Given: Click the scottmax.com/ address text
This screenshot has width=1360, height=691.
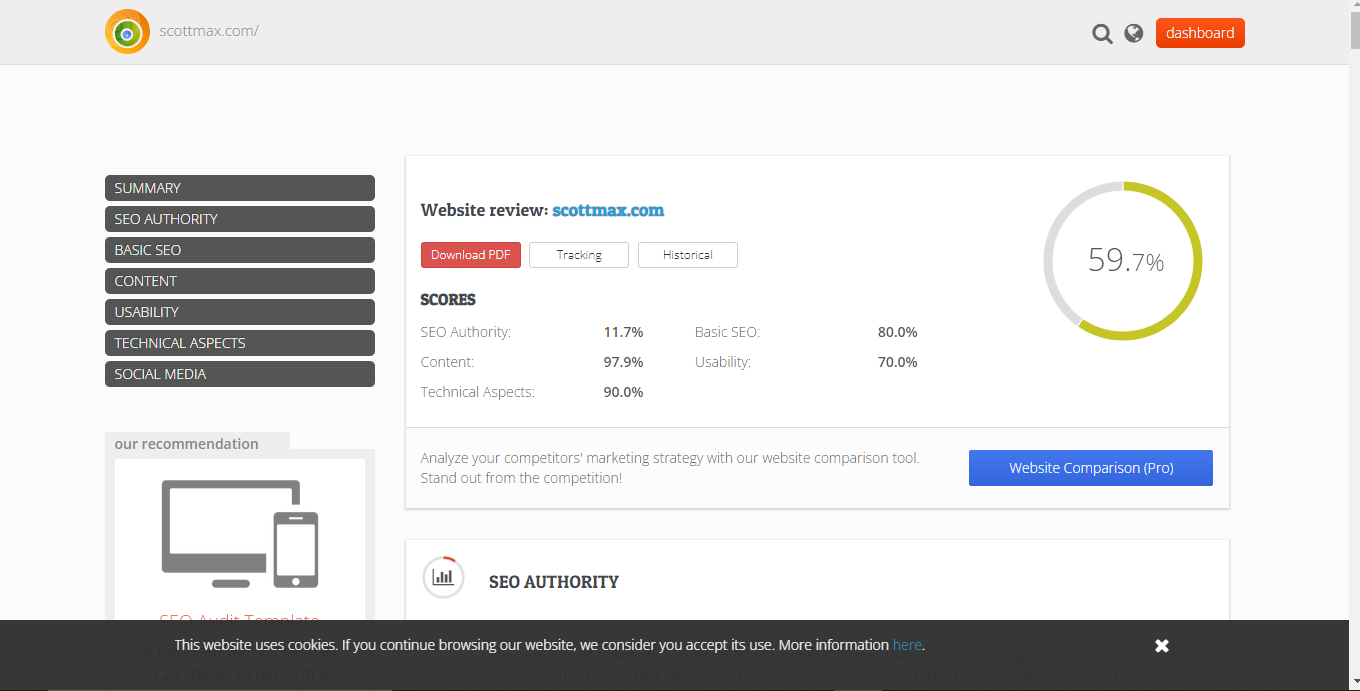Looking at the screenshot, I should click(209, 30).
